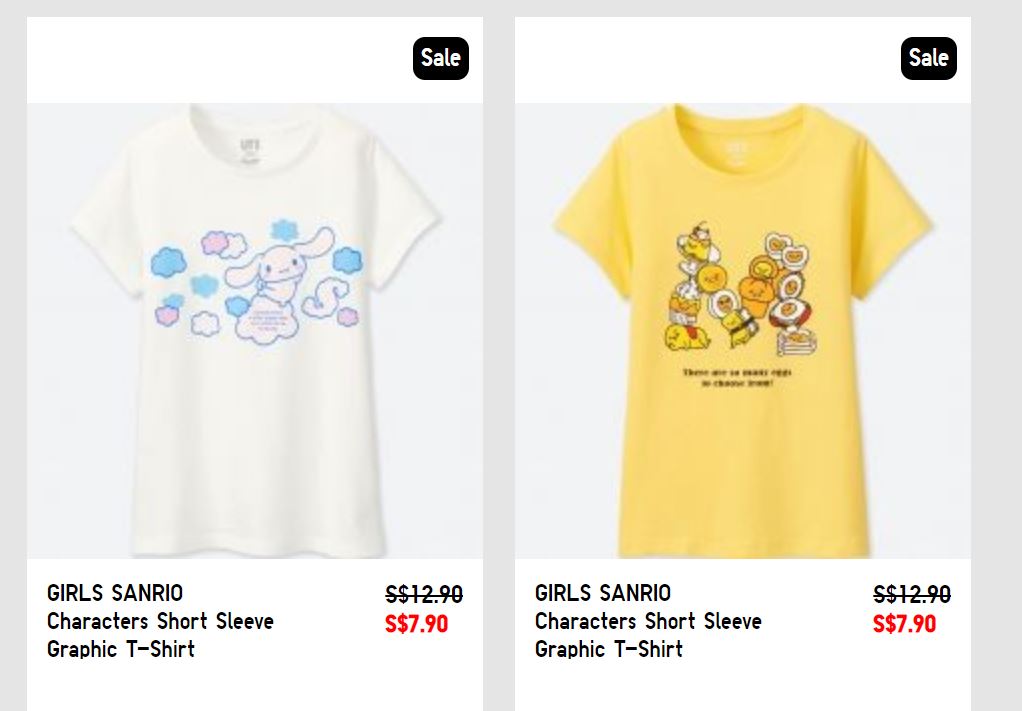Click Sale badge on yellow Gudetama shirt card
Viewport: 1022px width, 711px height.
[928, 58]
